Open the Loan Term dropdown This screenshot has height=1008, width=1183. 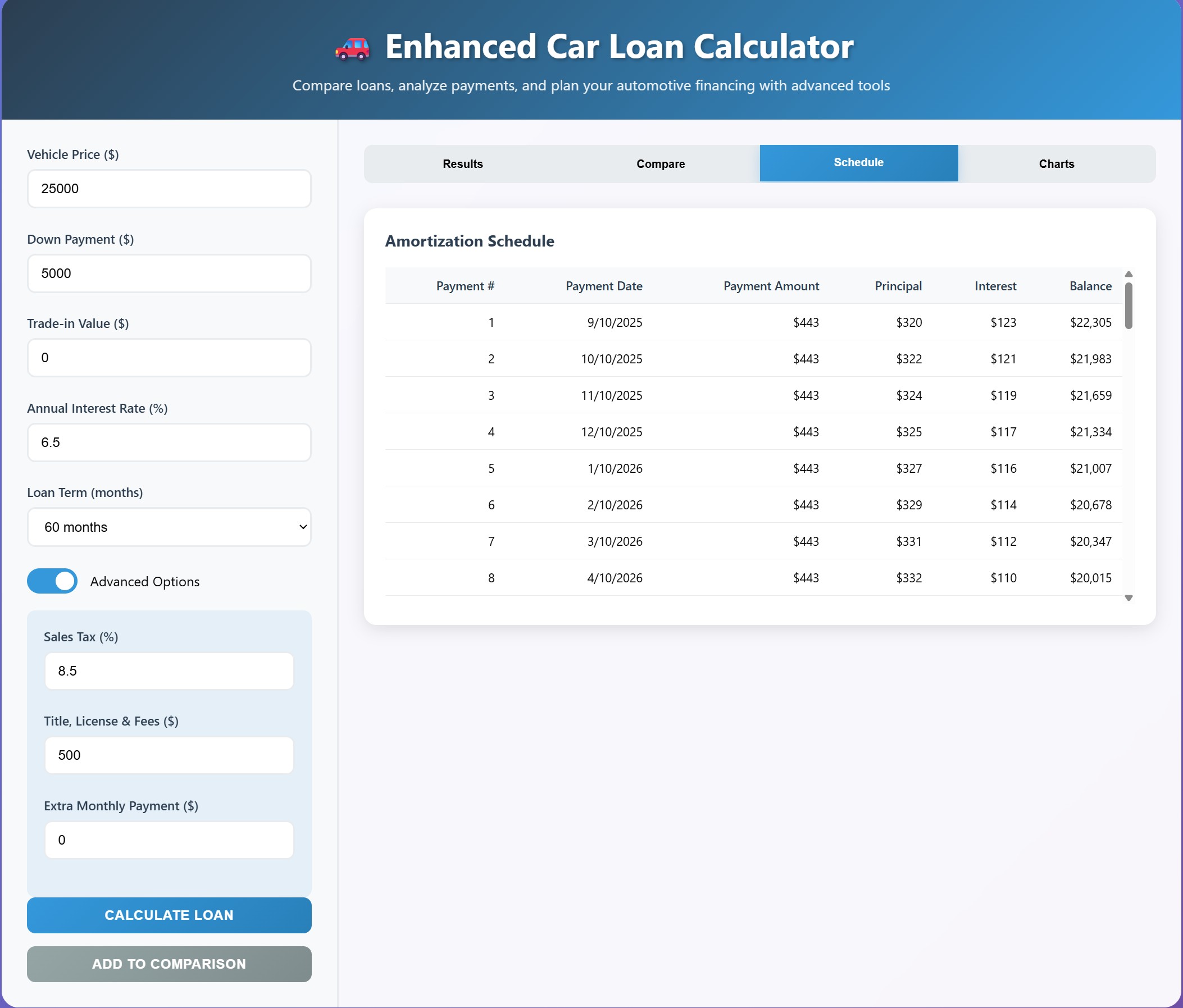click(x=169, y=527)
